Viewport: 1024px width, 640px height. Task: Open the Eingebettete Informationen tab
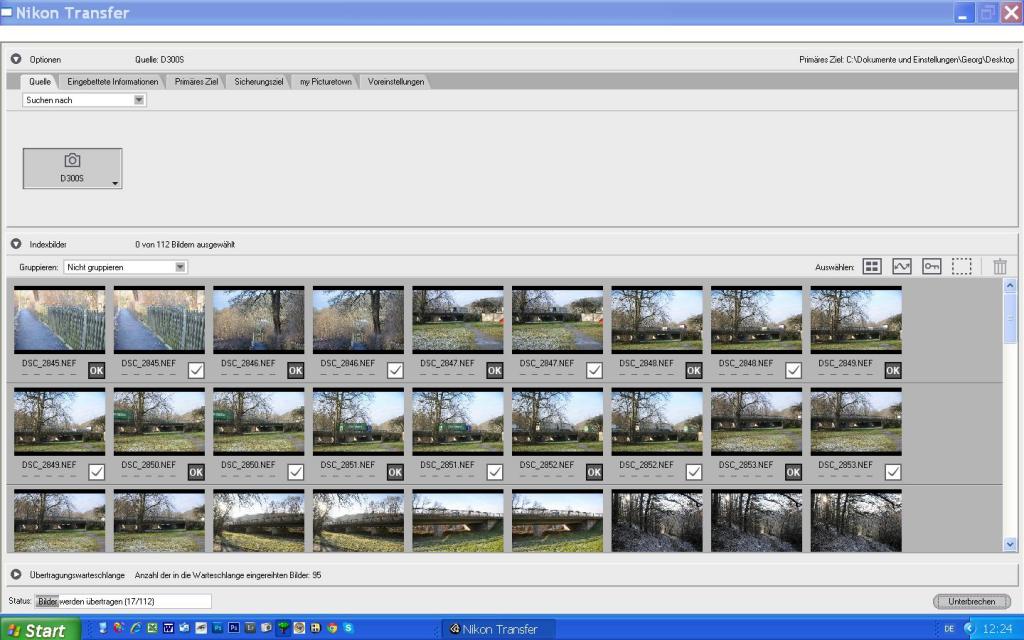(x=112, y=82)
